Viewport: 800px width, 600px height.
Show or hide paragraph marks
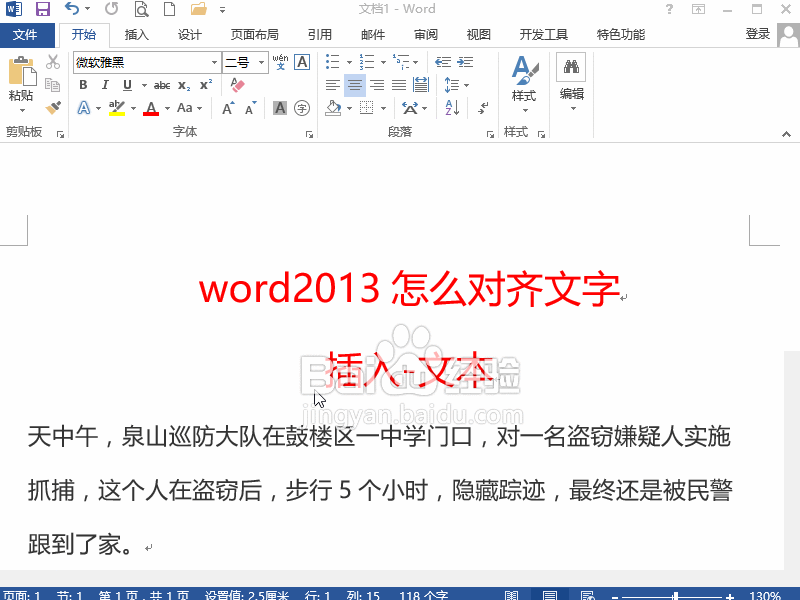pos(483,108)
